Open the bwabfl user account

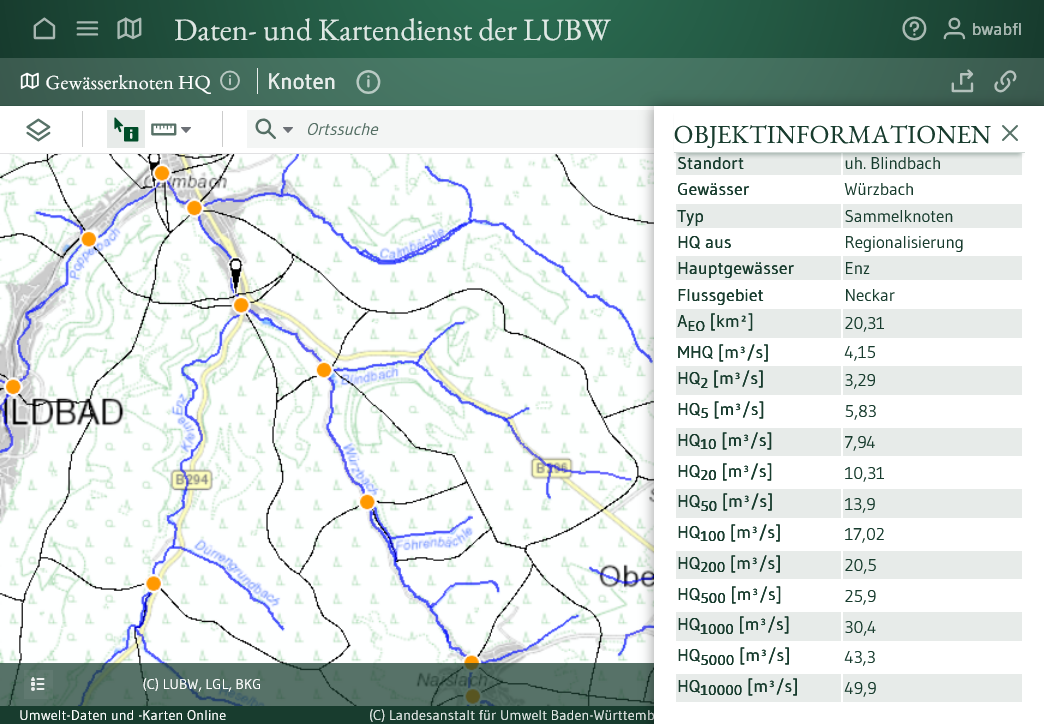(x=982, y=29)
